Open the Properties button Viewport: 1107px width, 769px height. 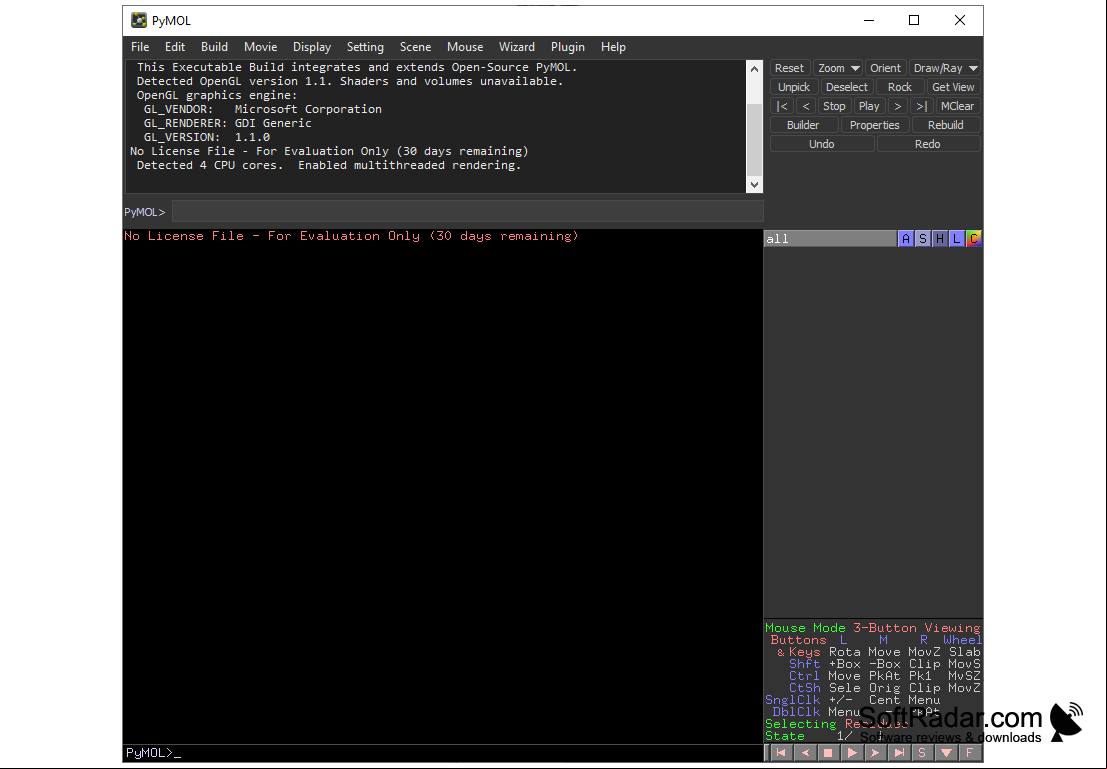pyautogui.click(x=875, y=125)
